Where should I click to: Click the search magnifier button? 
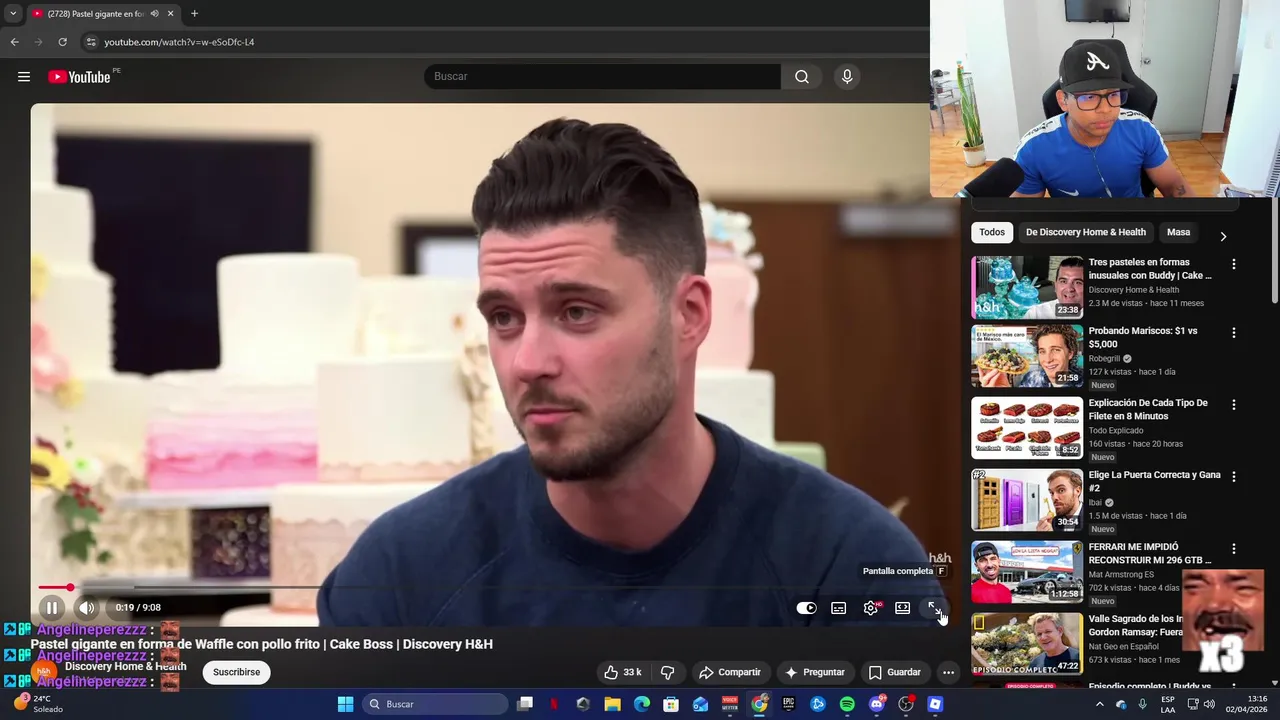(x=802, y=77)
